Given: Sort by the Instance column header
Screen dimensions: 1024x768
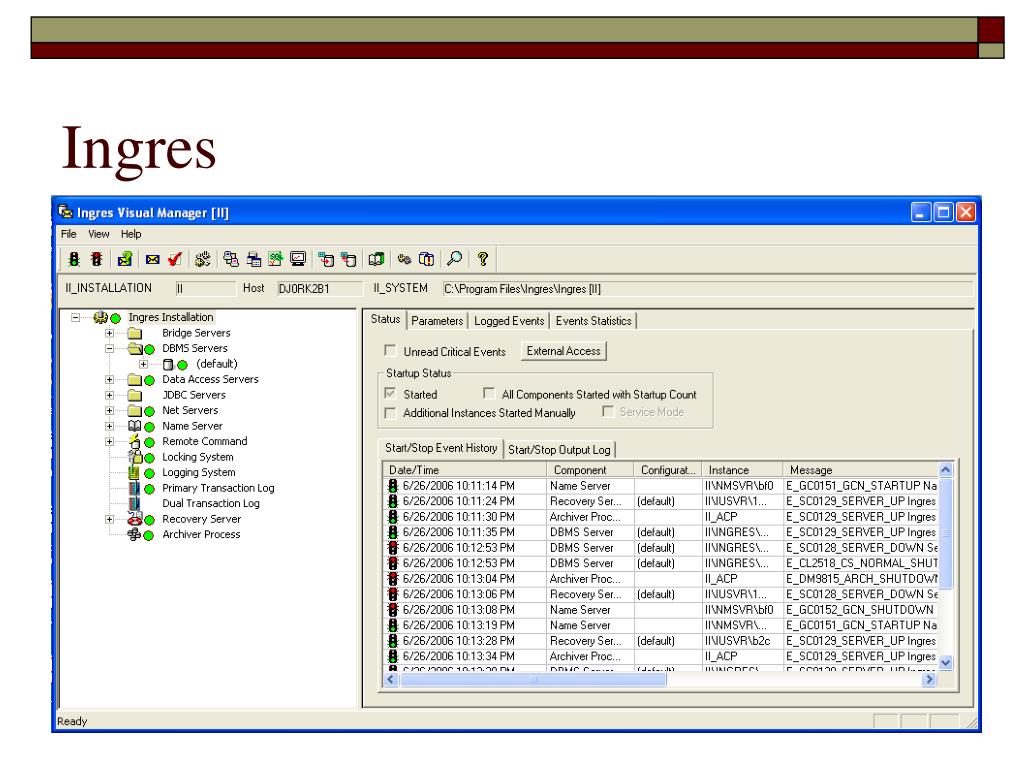Looking at the screenshot, I should click(x=742, y=470).
